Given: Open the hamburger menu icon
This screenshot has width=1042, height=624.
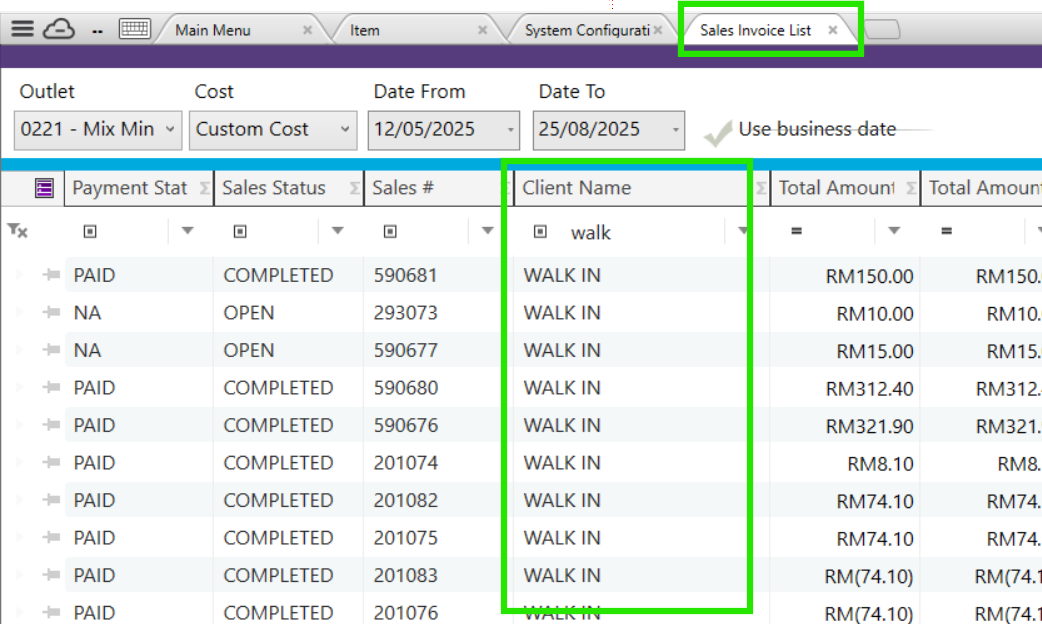Looking at the screenshot, I should tap(22, 29).
